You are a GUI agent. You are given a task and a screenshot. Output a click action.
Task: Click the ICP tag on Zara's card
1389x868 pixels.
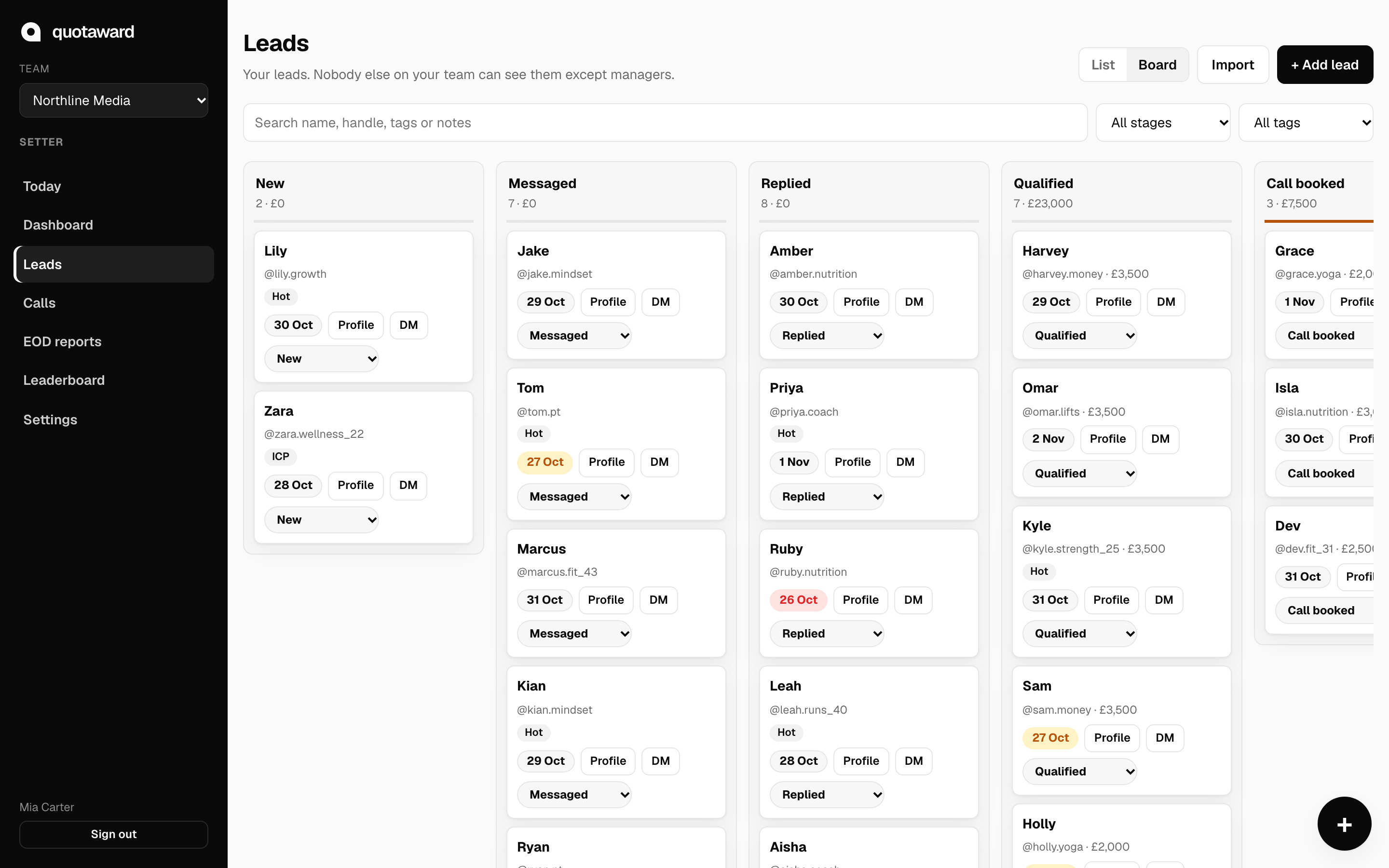[x=280, y=456]
